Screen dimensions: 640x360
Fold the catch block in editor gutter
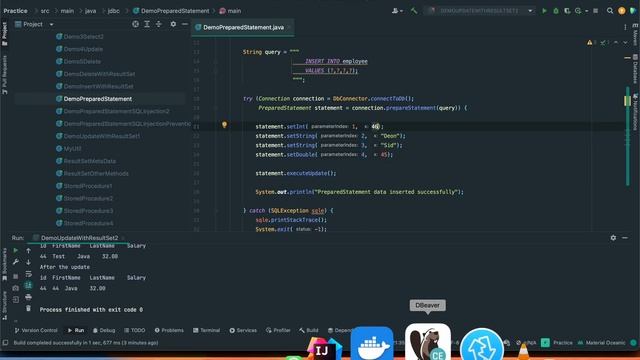(216, 211)
